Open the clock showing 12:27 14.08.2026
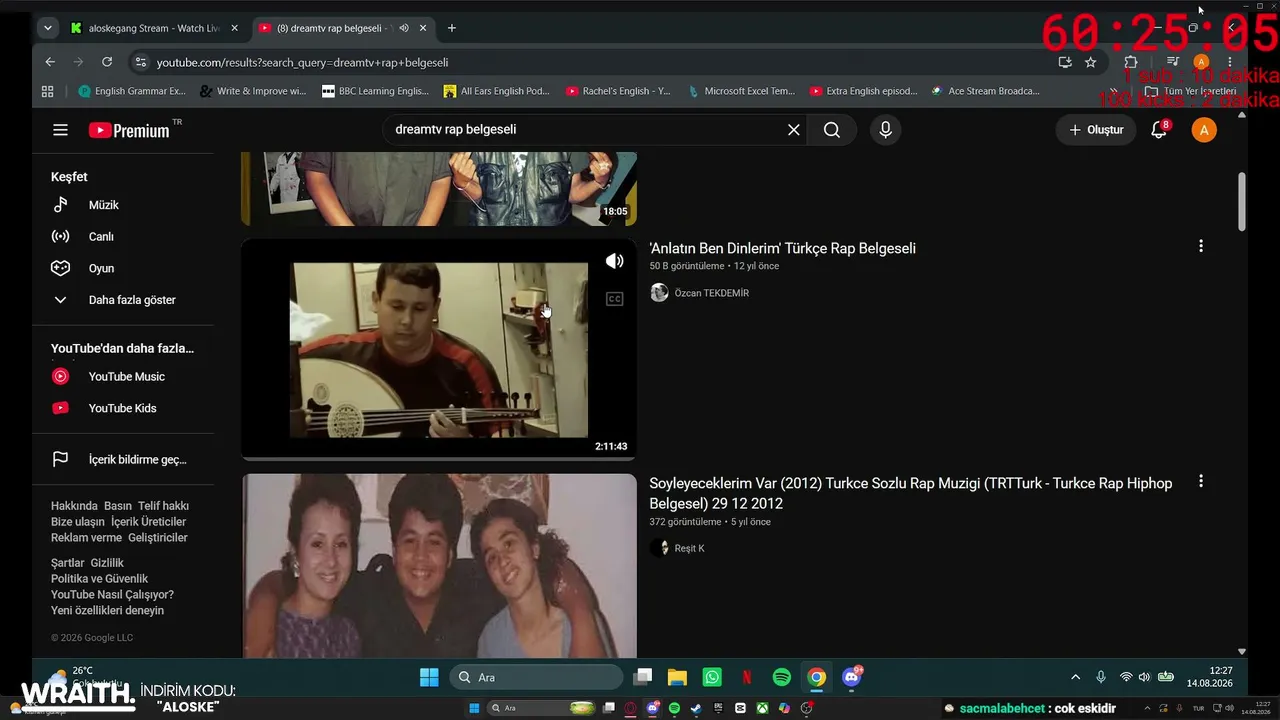 pos(1210,677)
